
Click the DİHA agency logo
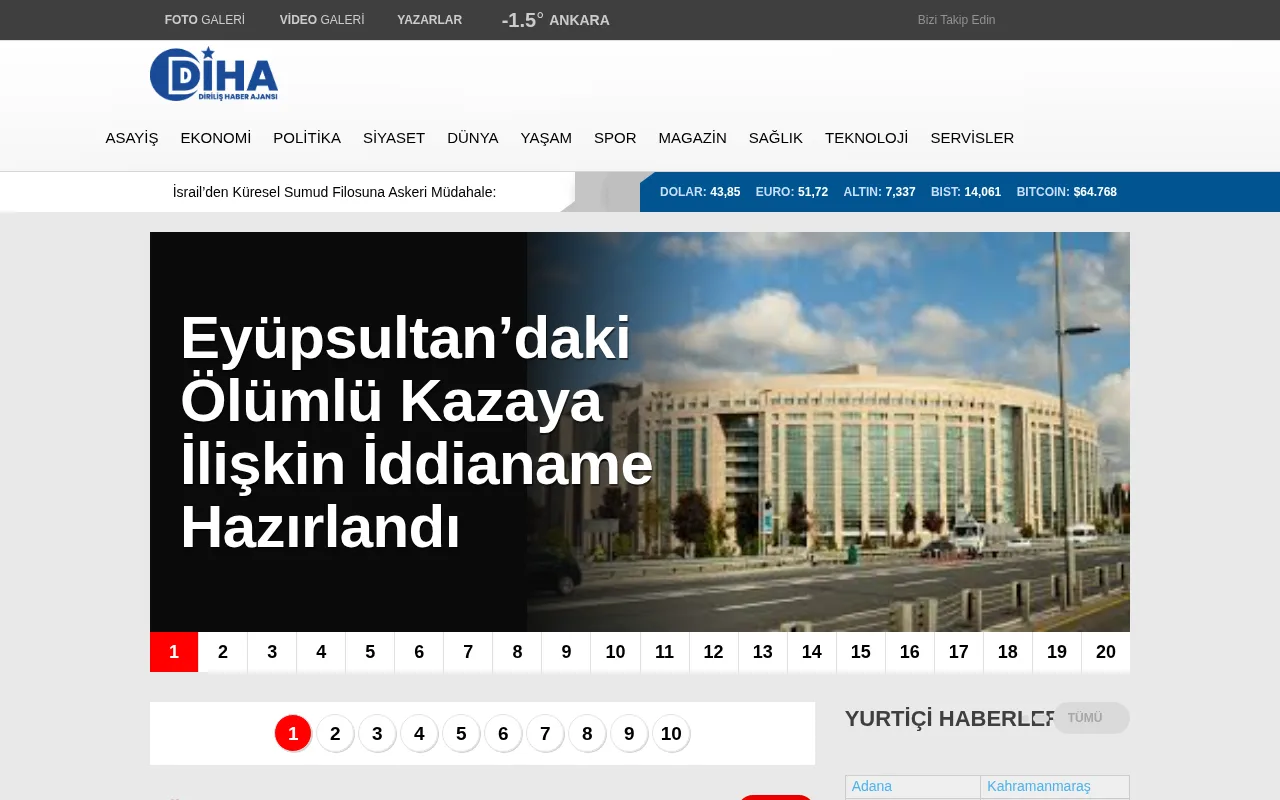click(216, 74)
